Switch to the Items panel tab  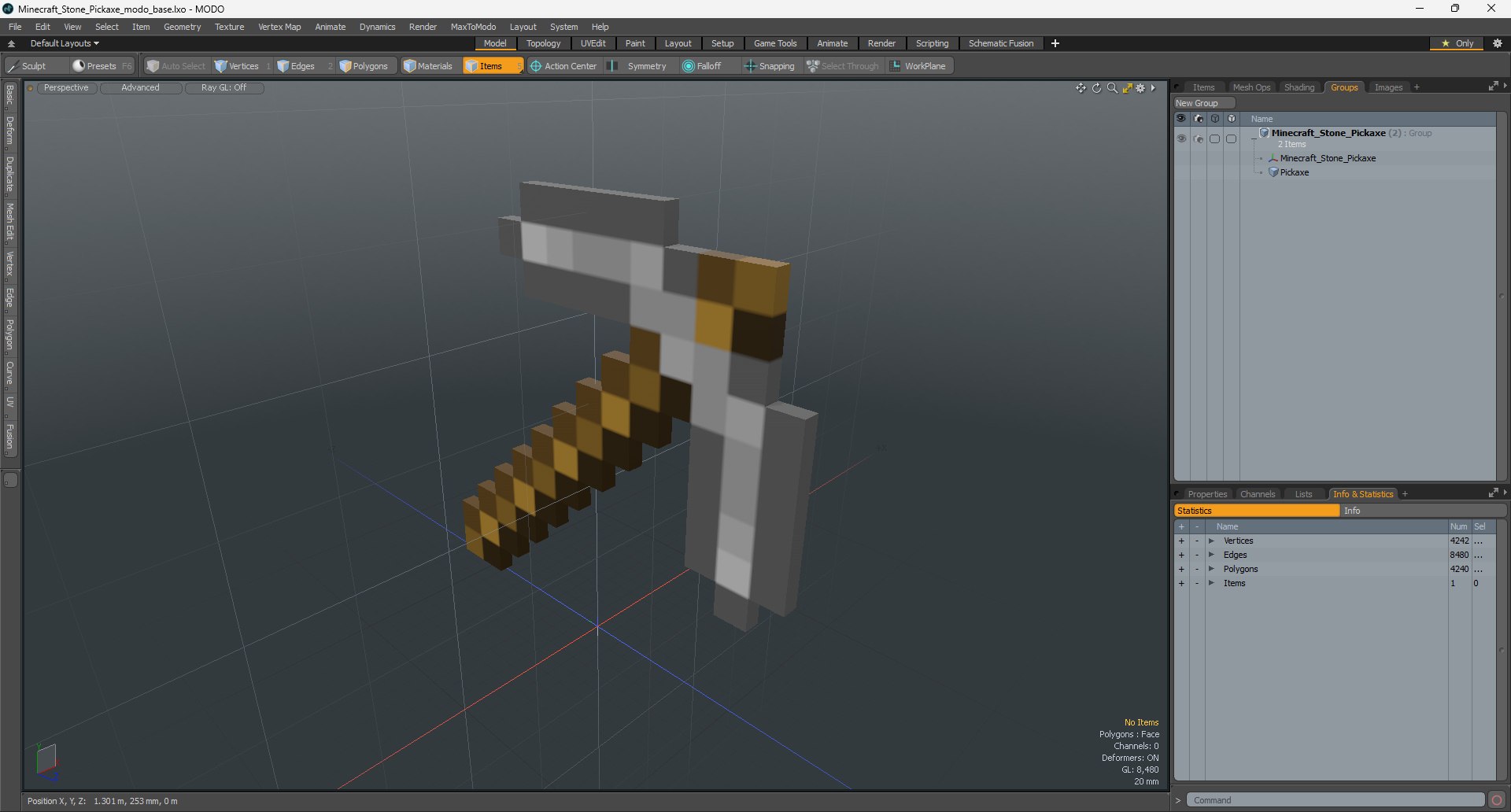[1203, 87]
